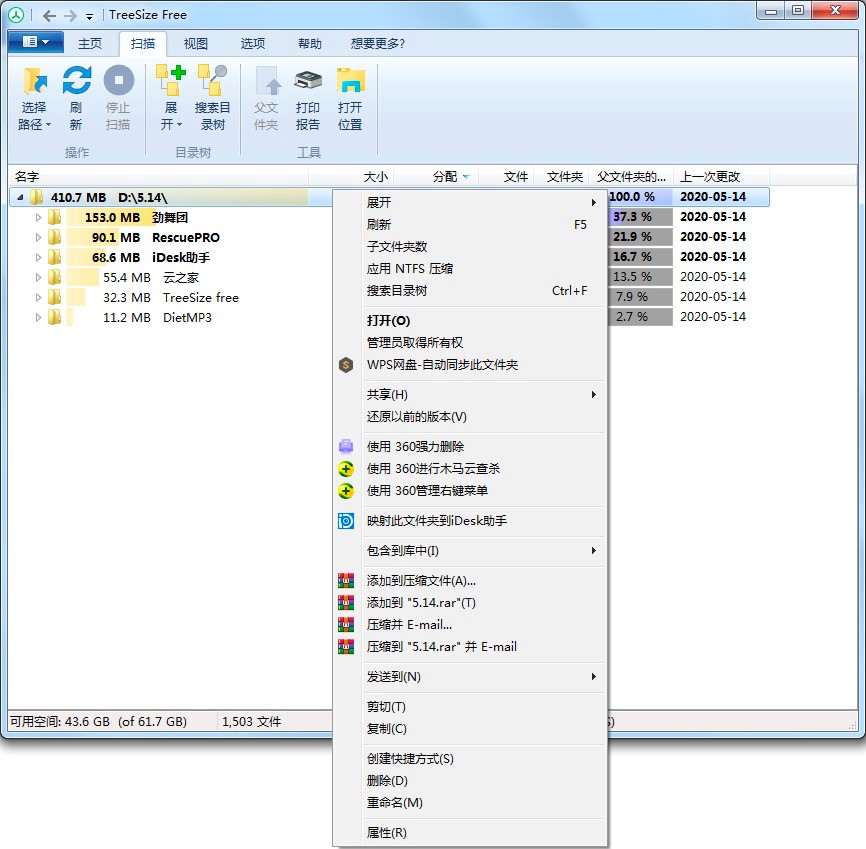Click the back navigation arrow
The height and width of the screenshot is (849, 866).
point(49,14)
